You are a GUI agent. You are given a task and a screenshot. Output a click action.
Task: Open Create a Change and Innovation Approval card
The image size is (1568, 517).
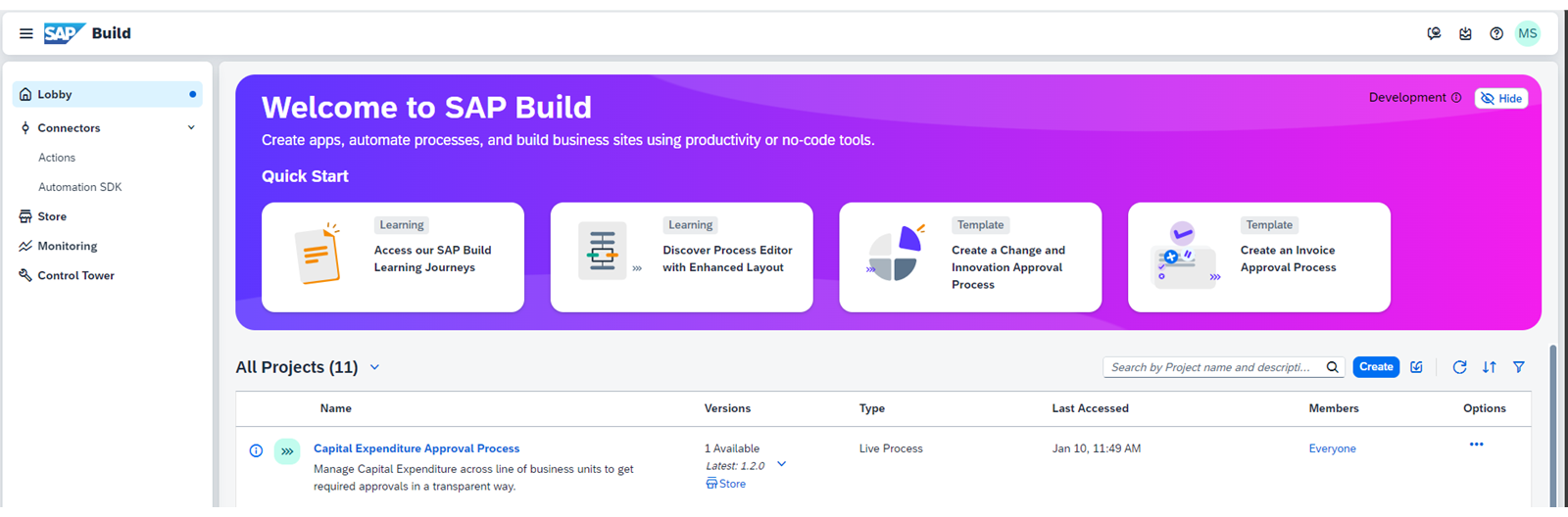click(970, 258)
